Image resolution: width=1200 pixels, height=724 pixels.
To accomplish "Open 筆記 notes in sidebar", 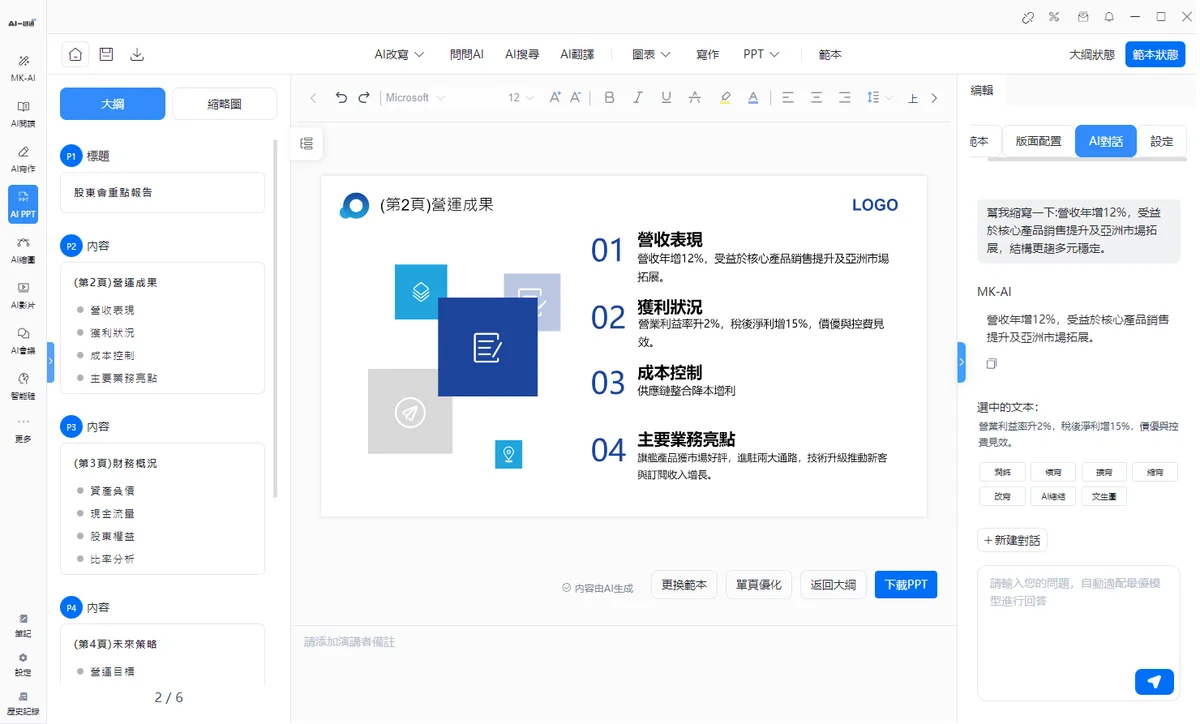I will pos(23,626).
